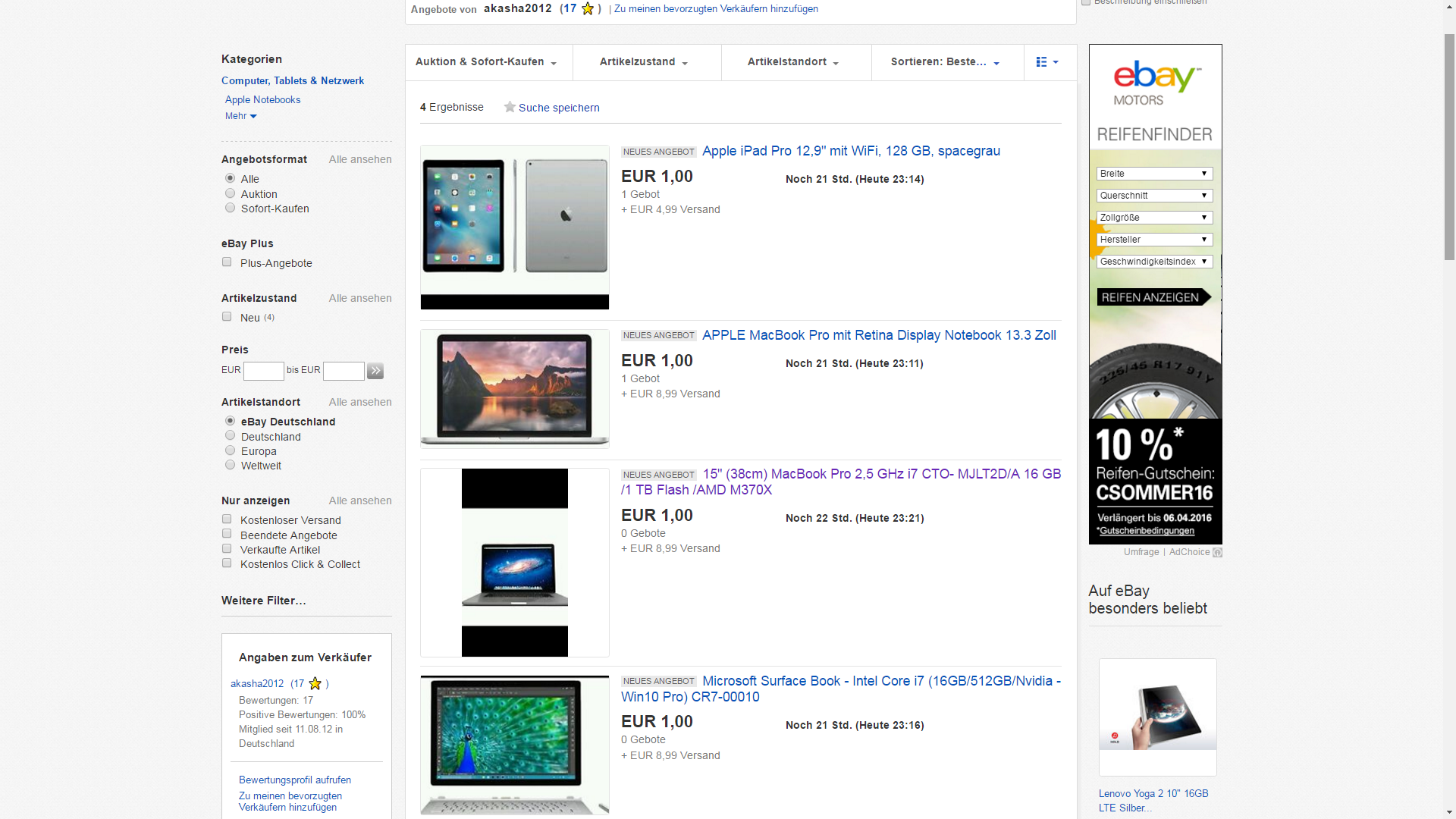
Task: Expand Weitere Filter options
Action: 264,601
